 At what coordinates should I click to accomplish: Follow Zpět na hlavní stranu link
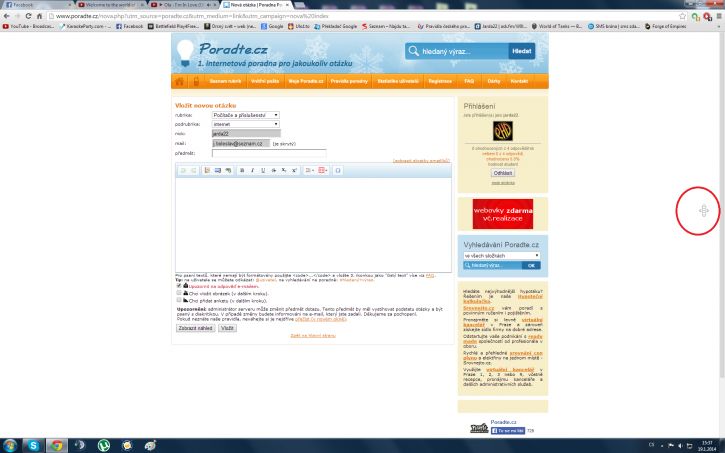tap(313, 336)
